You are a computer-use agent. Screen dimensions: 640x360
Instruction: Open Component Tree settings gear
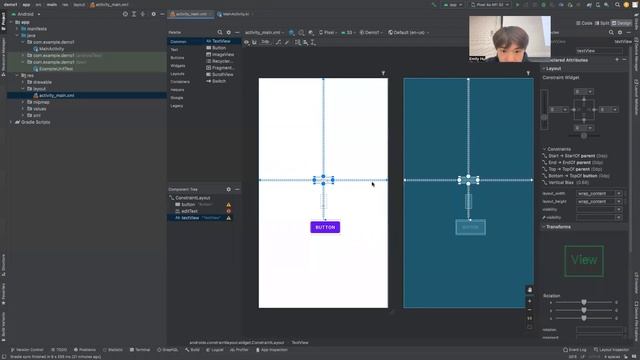[229, 189]
